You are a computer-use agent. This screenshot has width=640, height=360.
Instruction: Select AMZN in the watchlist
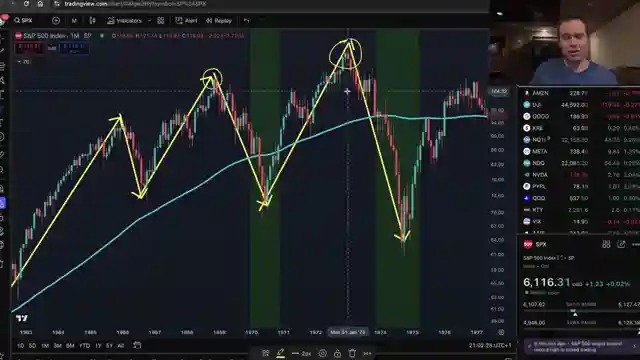tap(580, 93)
